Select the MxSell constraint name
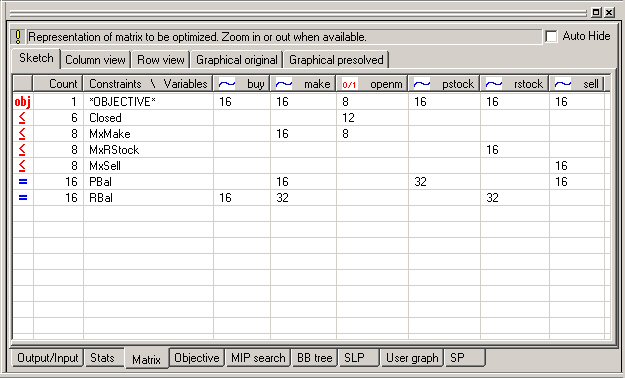This screenshot has height=378, width=625. click(x=105, y=165)
